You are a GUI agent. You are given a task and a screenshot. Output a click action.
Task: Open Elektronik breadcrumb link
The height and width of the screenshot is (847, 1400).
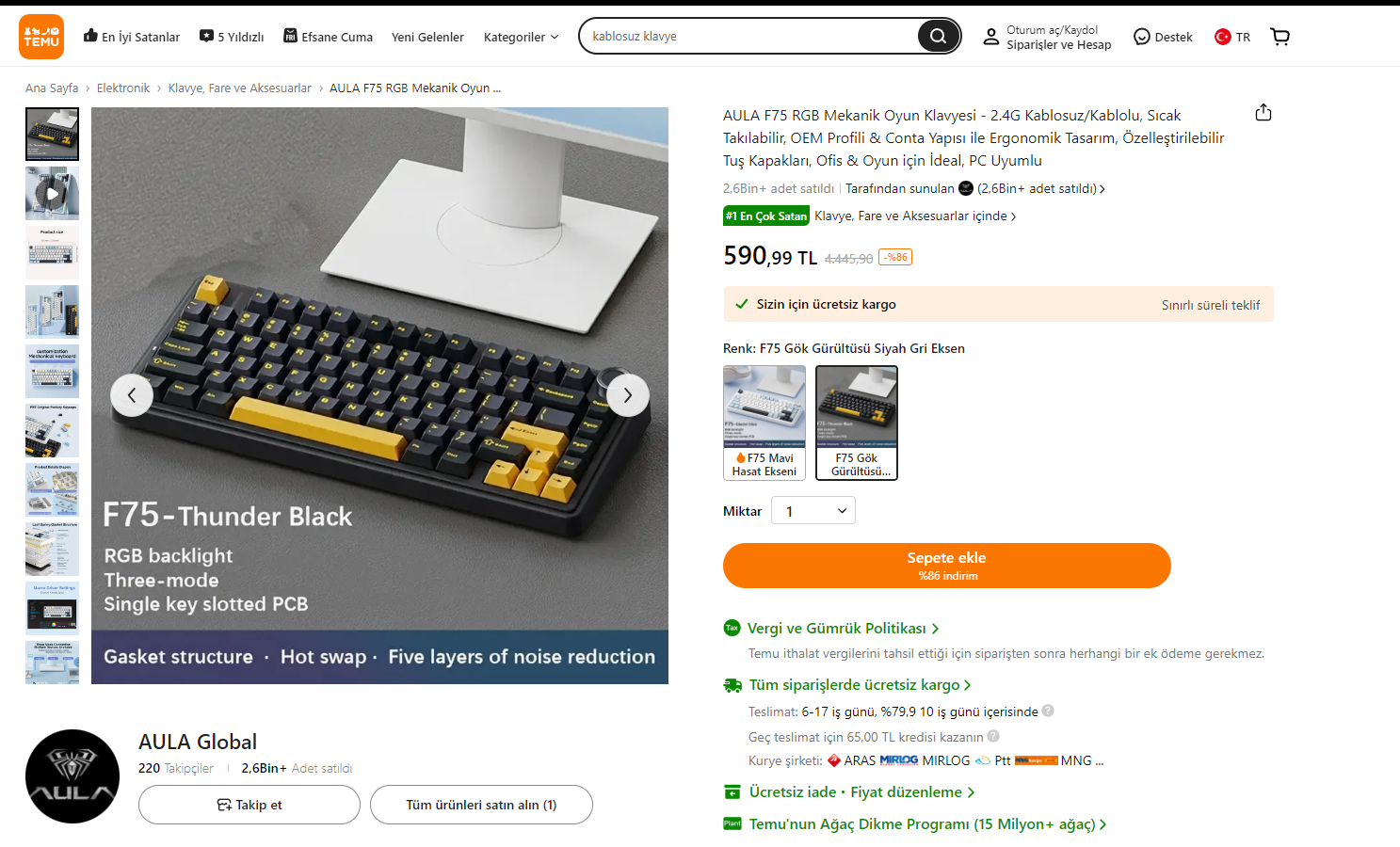[123, 88]
